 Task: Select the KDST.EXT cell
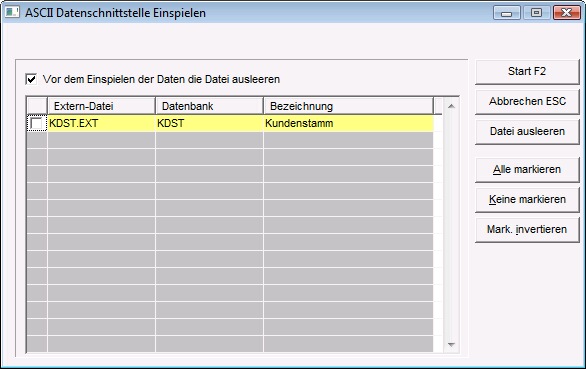101,123
